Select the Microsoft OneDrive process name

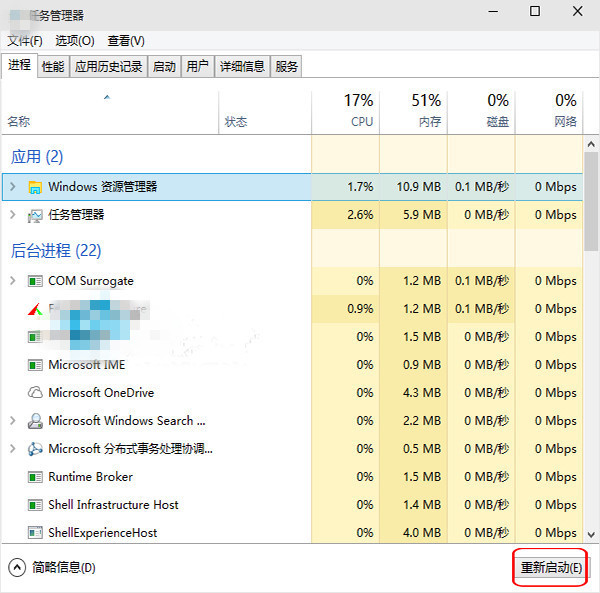tap(101, 393)
